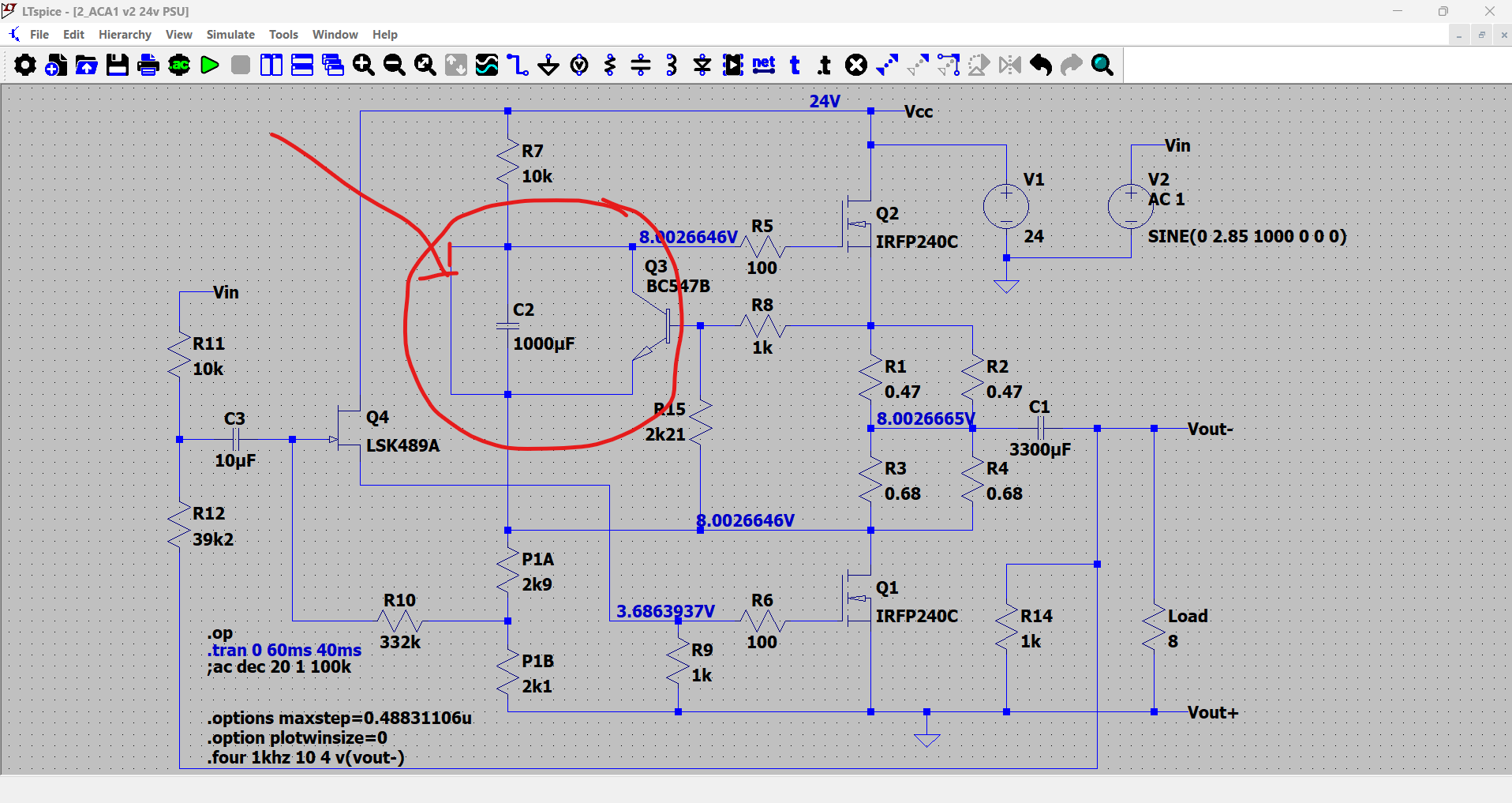Screen dimensions: 1512x803
Task: Select the Drag tool with wire corner
Action: click(x=949, y=65)
